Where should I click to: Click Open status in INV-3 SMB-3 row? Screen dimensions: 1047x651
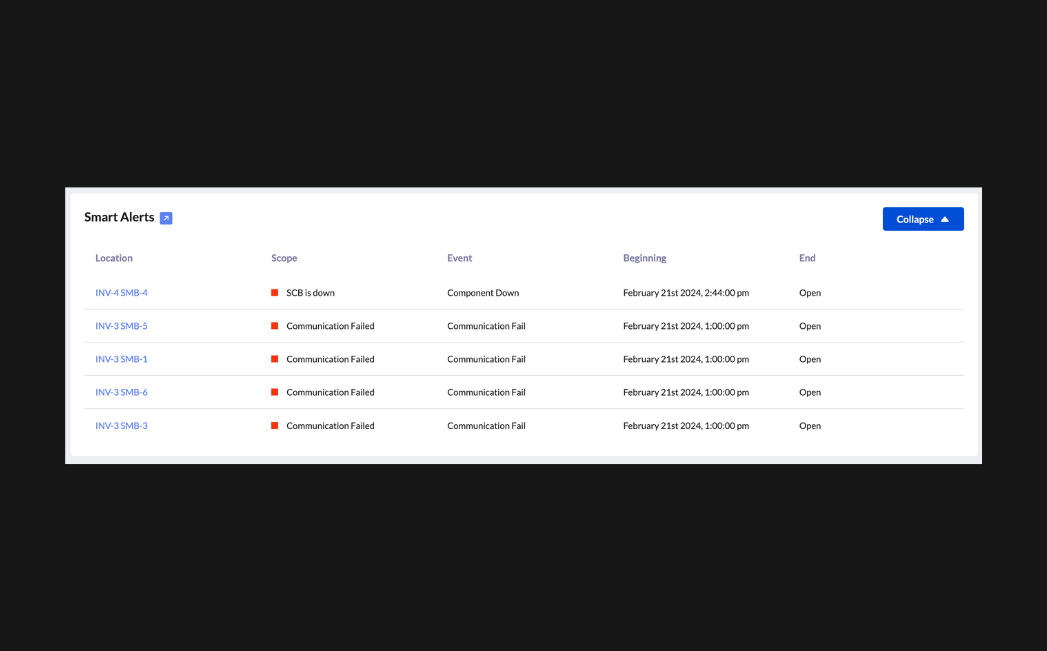pyautogui.click(x=810, y=426)
